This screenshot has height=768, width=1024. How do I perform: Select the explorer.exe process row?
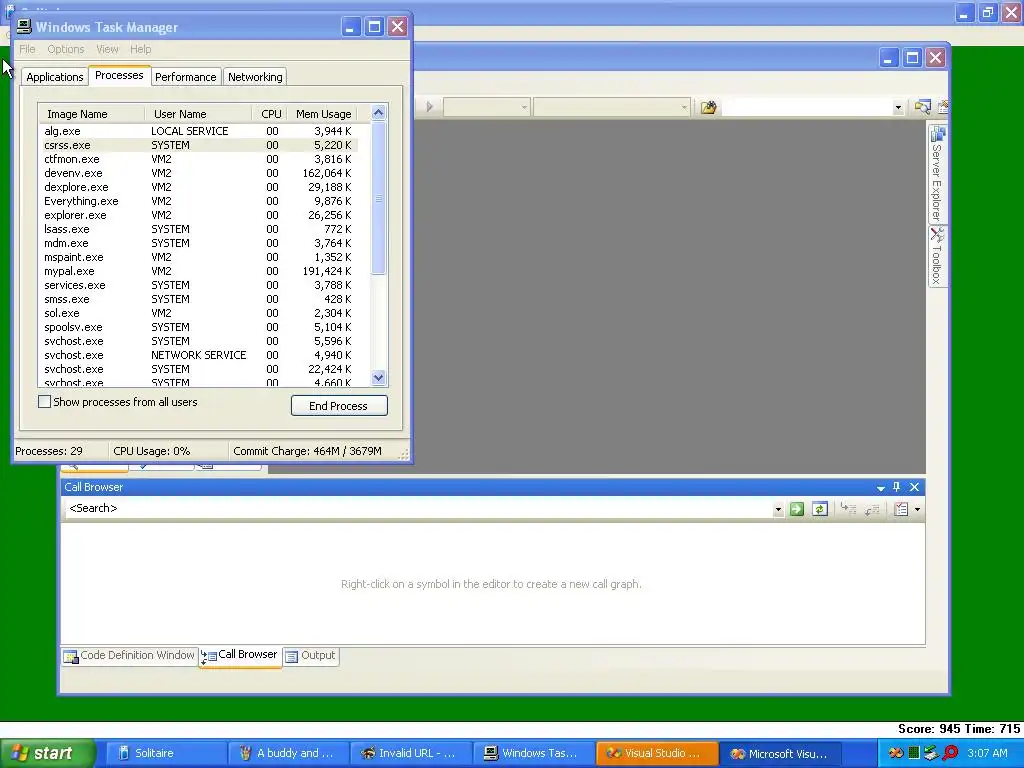pyautogui.click(x=199, y=215)
